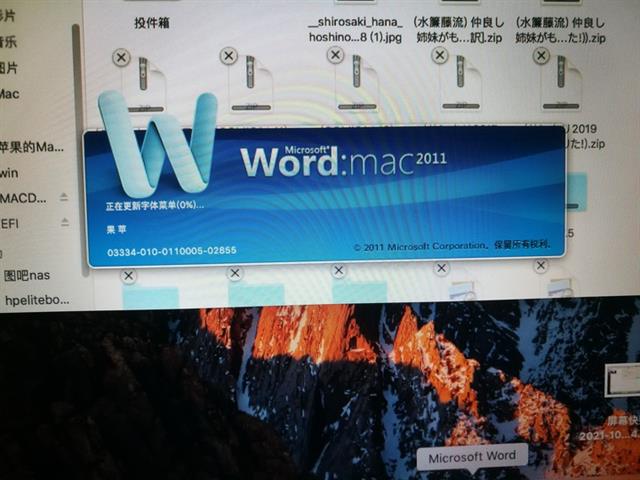Click product ID 03334-010-0110005-02855
640x480 pixels.
click(x=172, y=251)
